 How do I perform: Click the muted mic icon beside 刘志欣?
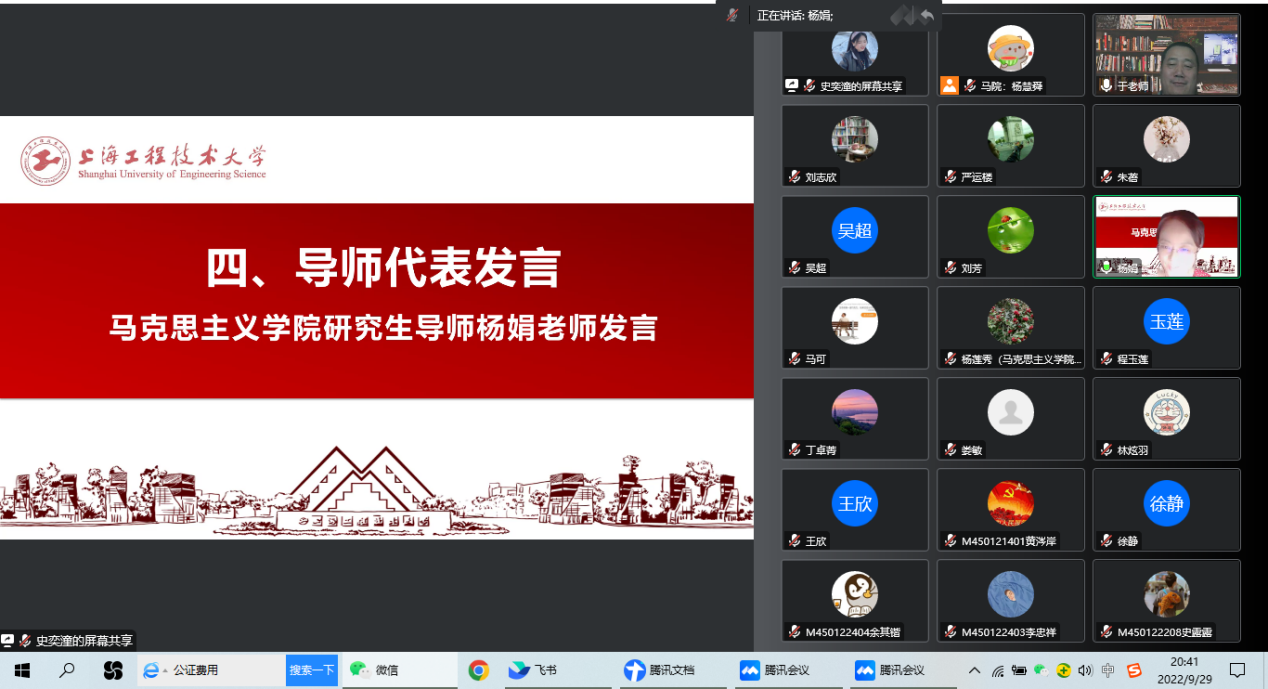coord(794,177)
